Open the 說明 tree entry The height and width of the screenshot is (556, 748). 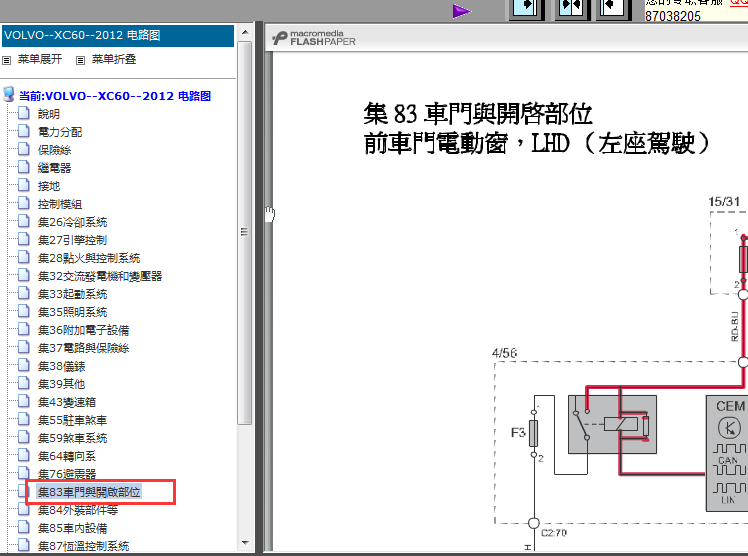coord(49,114)
